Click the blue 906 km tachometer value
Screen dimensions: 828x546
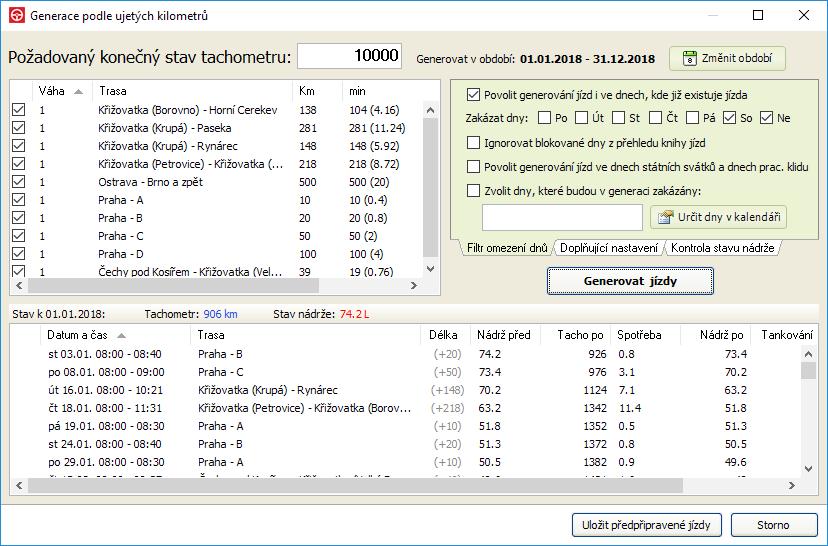(x=221, y=314)
